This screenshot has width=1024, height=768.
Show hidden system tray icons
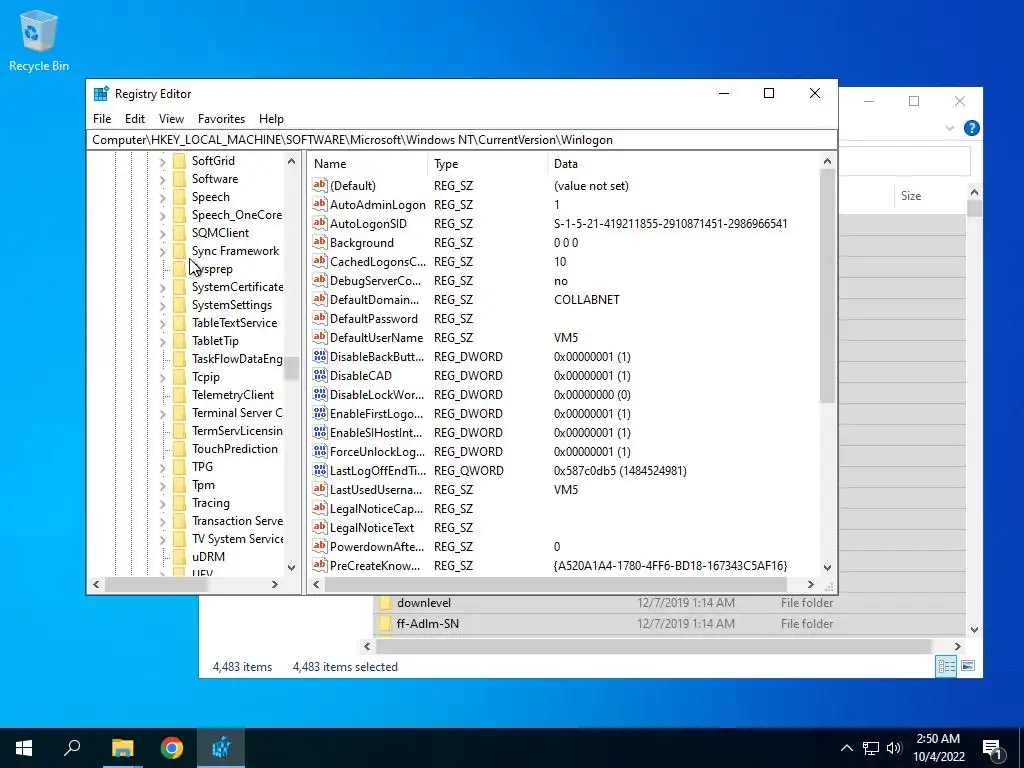point(846,748)
